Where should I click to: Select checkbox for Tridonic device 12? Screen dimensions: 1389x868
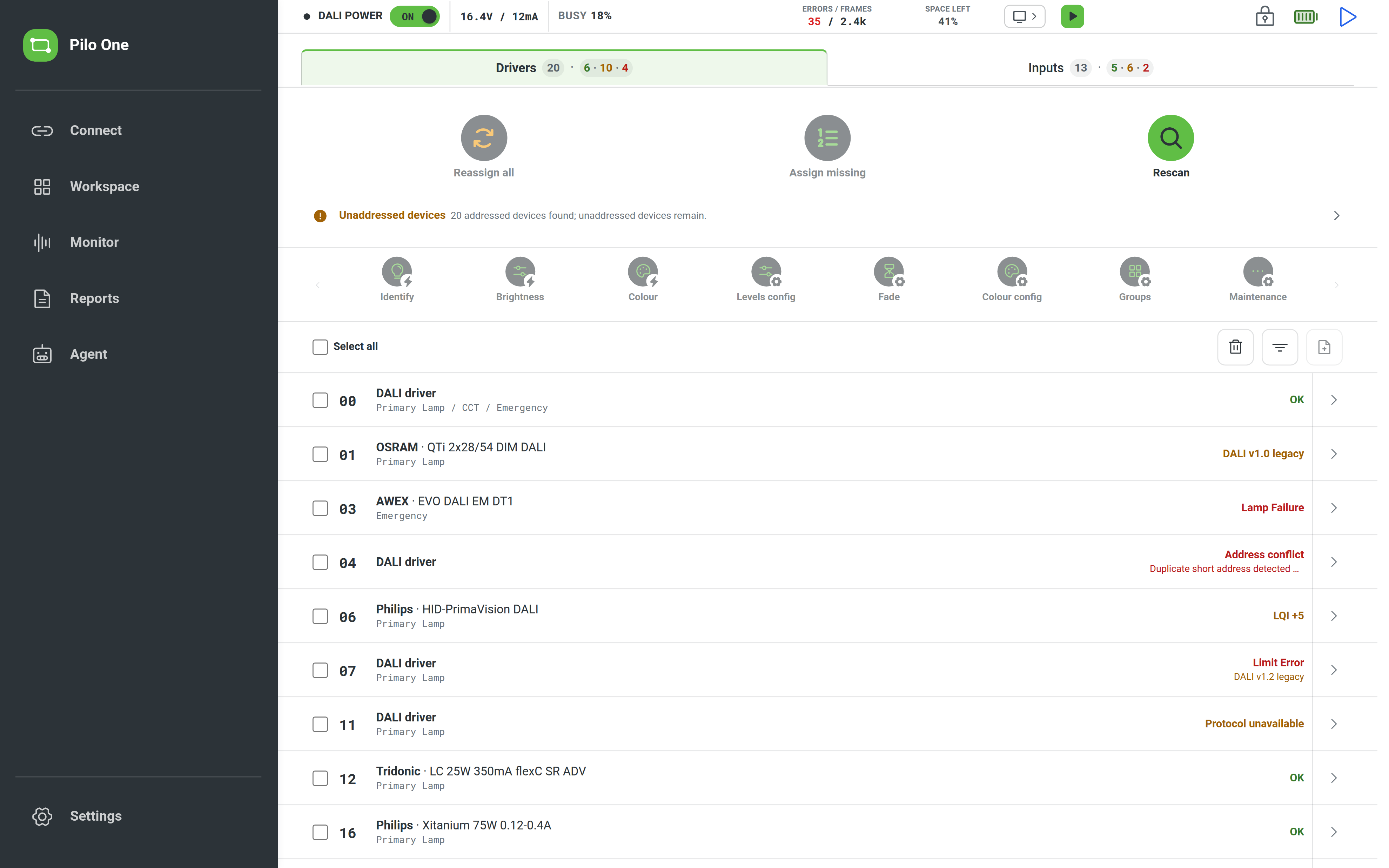coord(320,778)
